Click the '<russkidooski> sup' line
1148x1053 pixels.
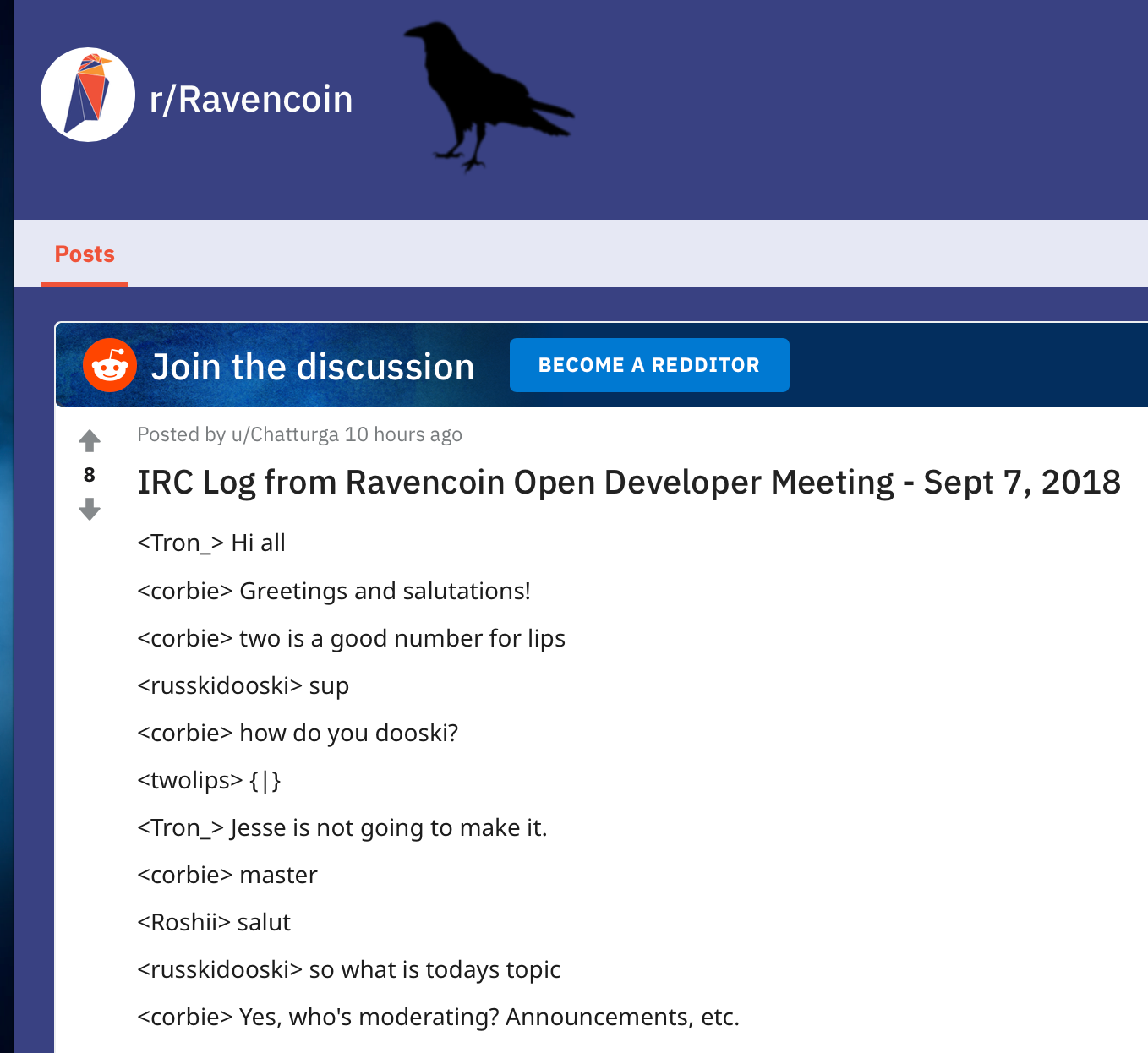[x=243, y=685]
